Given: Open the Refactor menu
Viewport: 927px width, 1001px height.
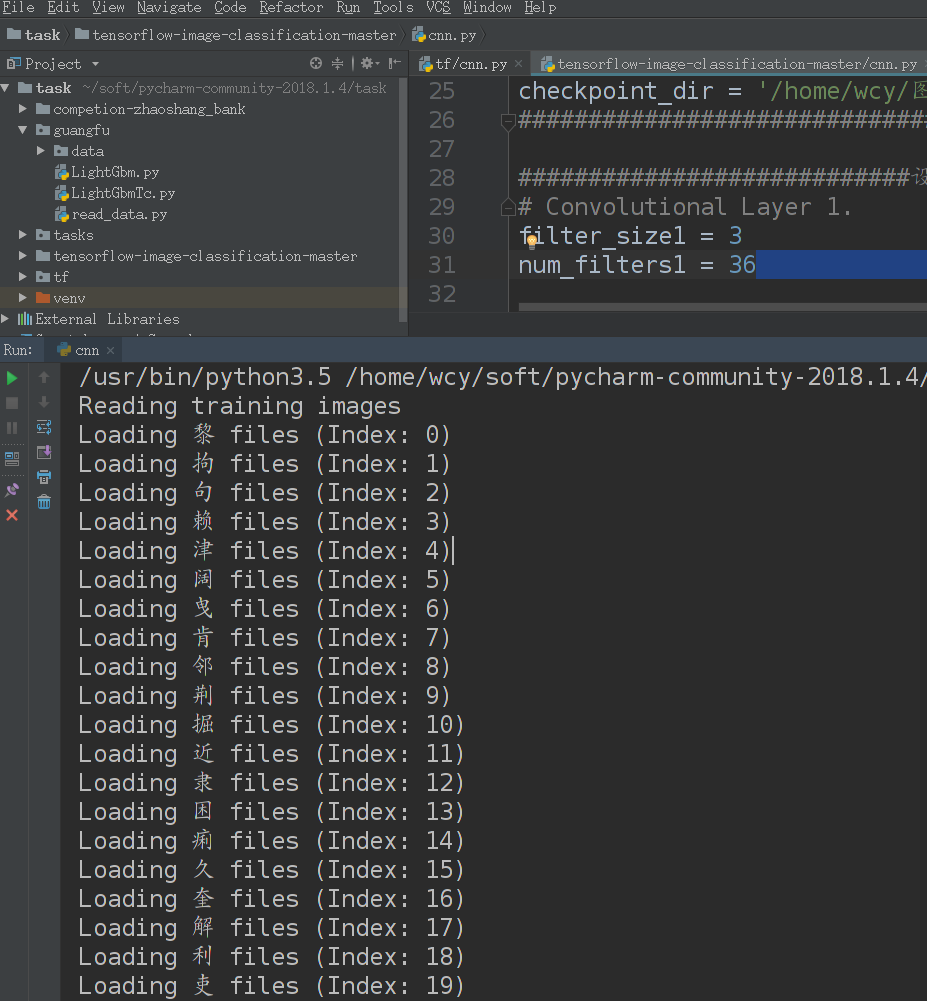Looking at the screenshot, I should point(291,8).
